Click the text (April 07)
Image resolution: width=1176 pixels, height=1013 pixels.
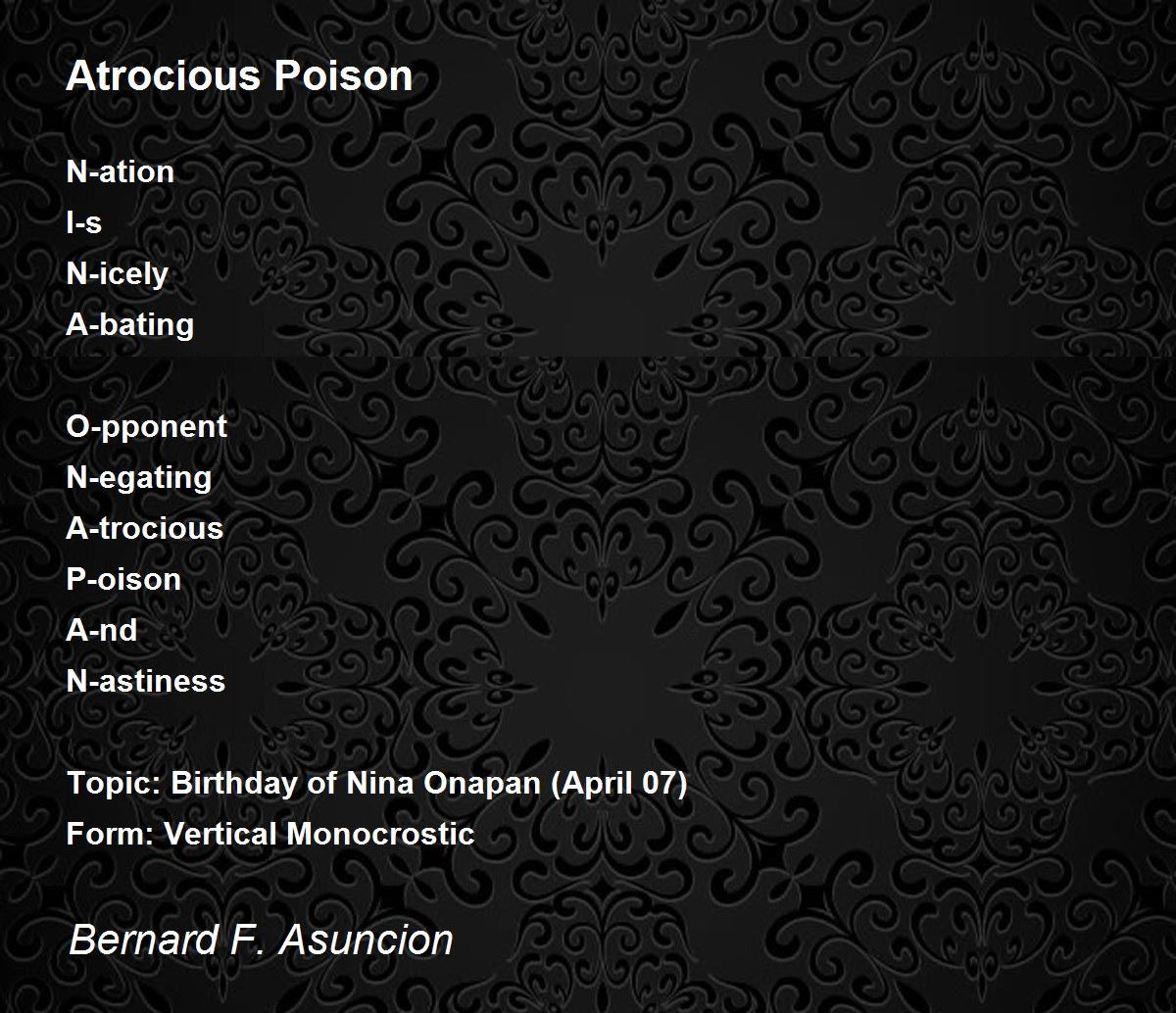(x=619, y=784)
